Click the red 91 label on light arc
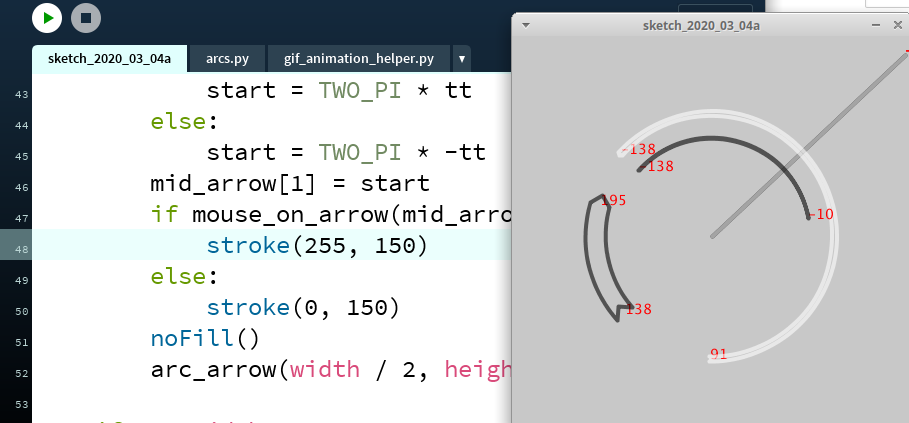 point(718,354)
